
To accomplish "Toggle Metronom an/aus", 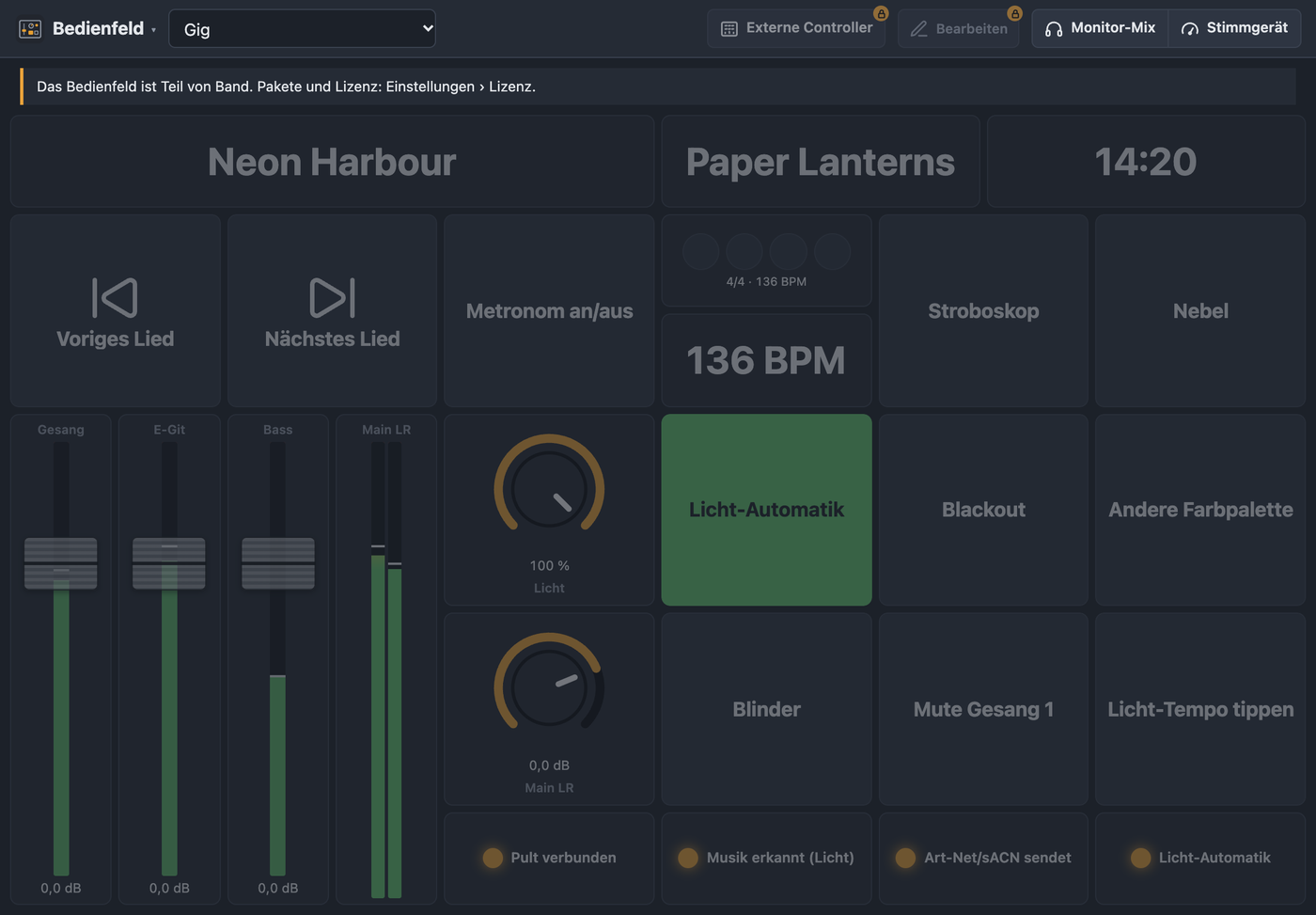I will click(x=549, y=310).
